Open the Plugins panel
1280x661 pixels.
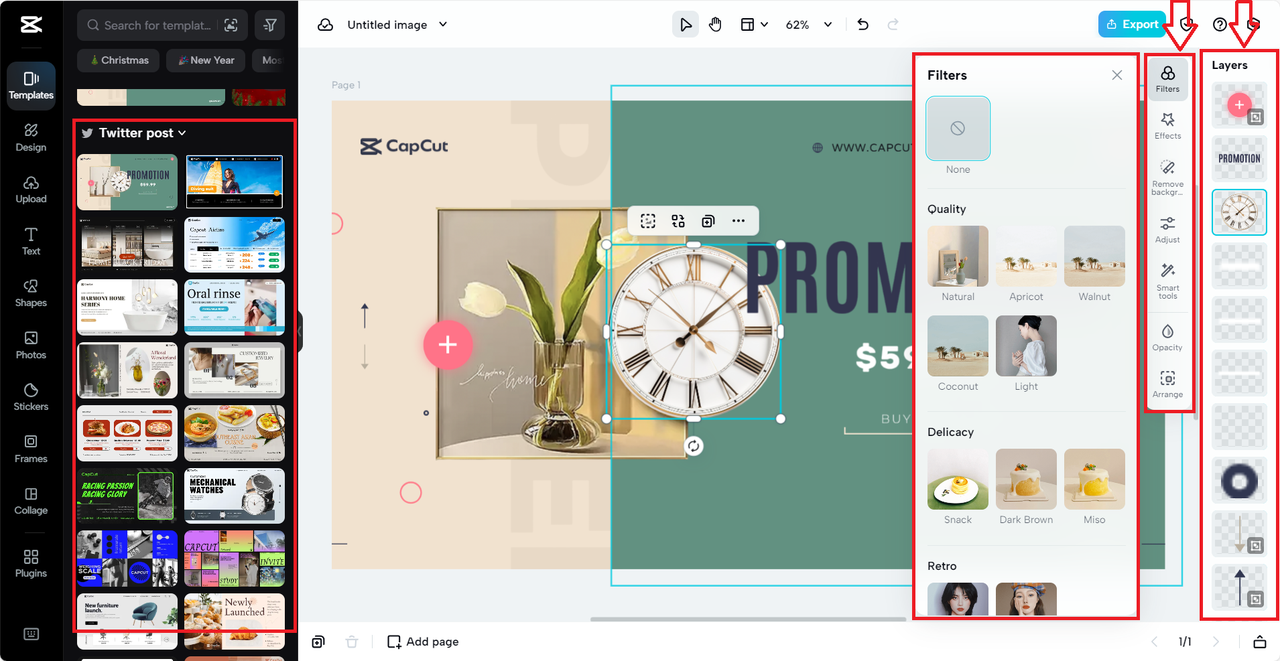(x=31, y=563)
